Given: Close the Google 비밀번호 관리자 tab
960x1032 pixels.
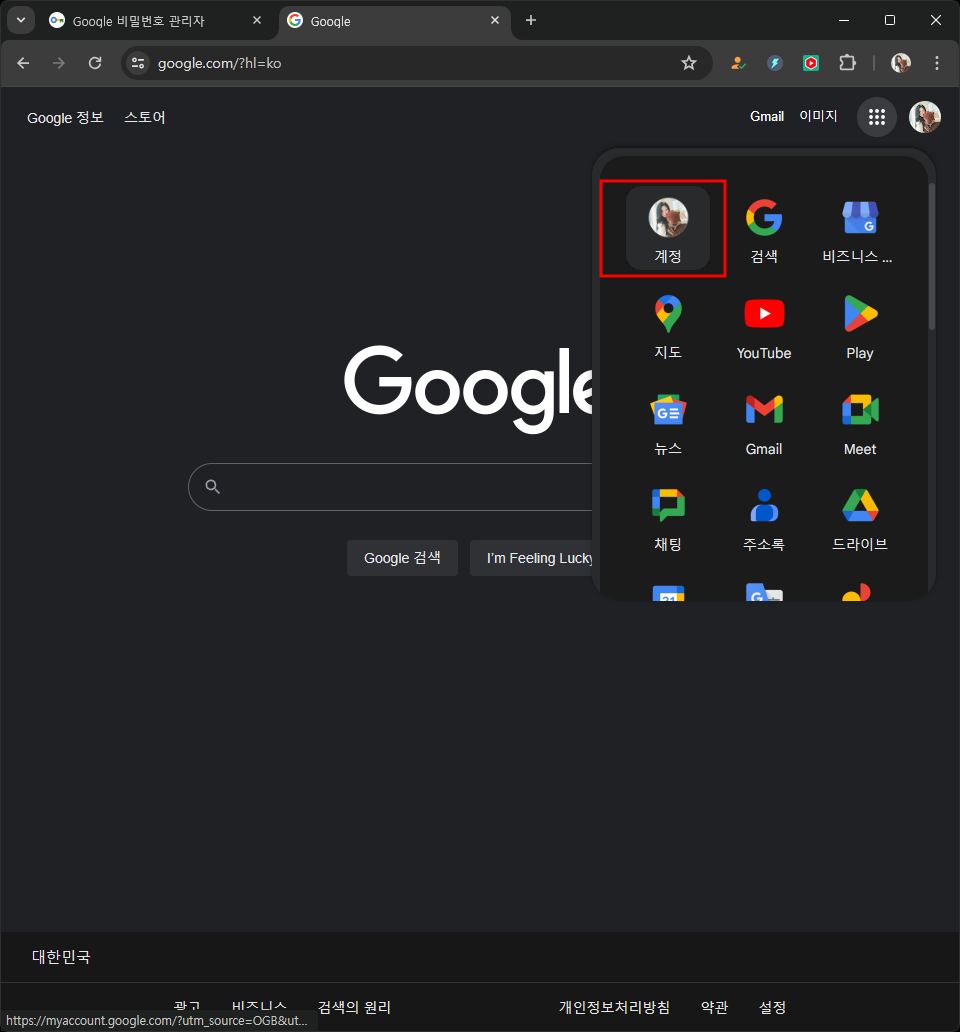Looking at the screenshot, I should [x=257, y=20].
